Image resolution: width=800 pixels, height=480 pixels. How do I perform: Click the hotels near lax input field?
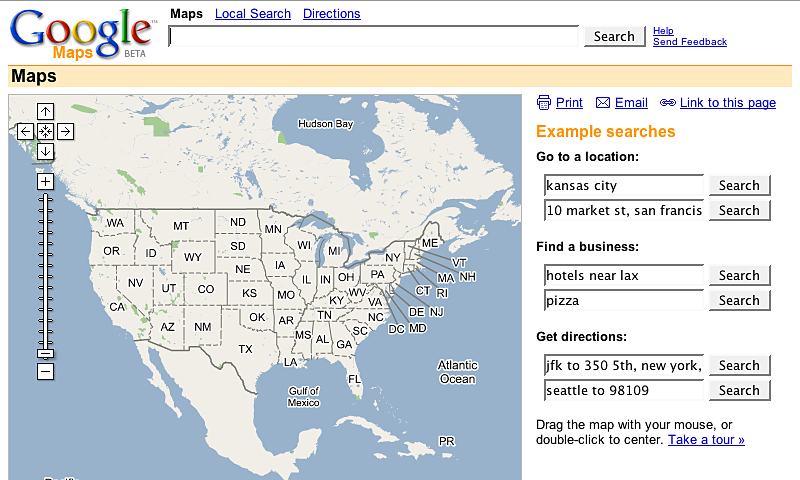coord(624,275)
